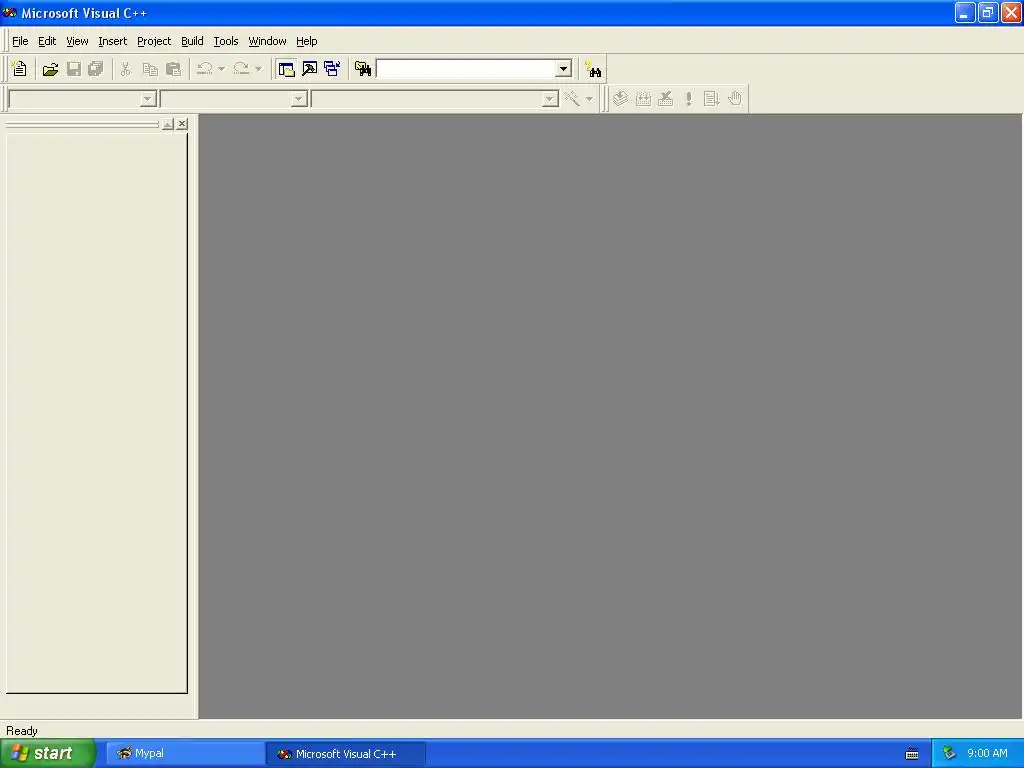Click the Go debug icon
Viewport: 1024px width, 768px height.
[712, 99]
